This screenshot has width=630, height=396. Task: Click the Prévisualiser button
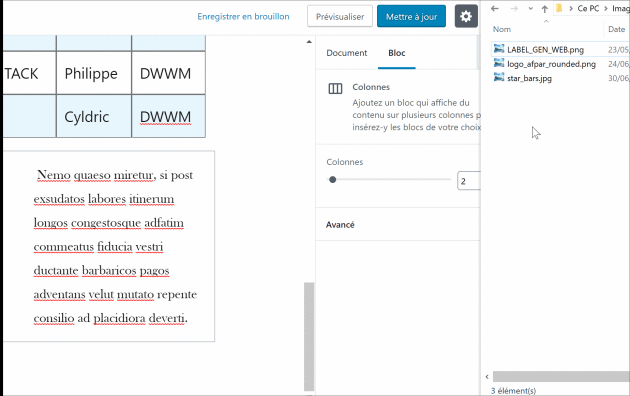click(340, 16)
